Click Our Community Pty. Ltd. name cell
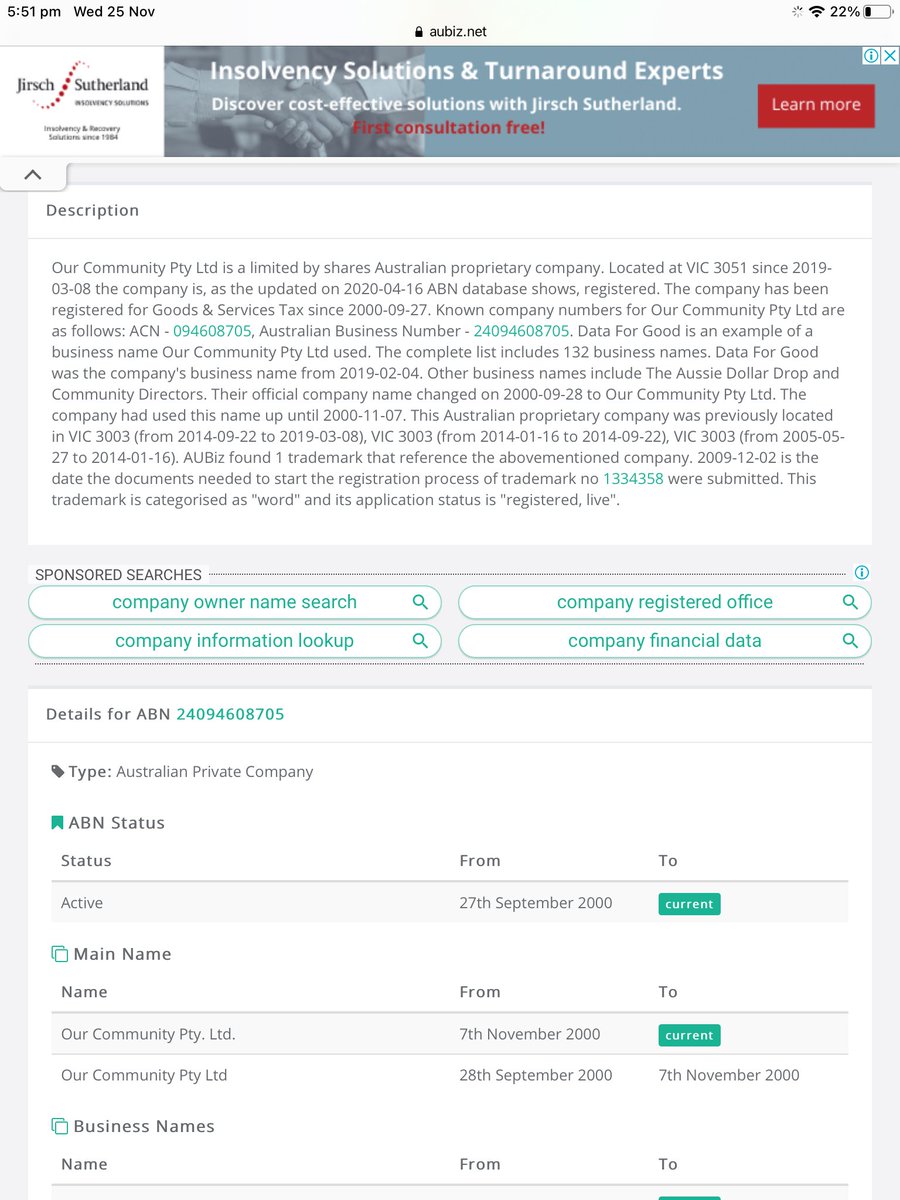900x1200 pixels. point(148,1034)
